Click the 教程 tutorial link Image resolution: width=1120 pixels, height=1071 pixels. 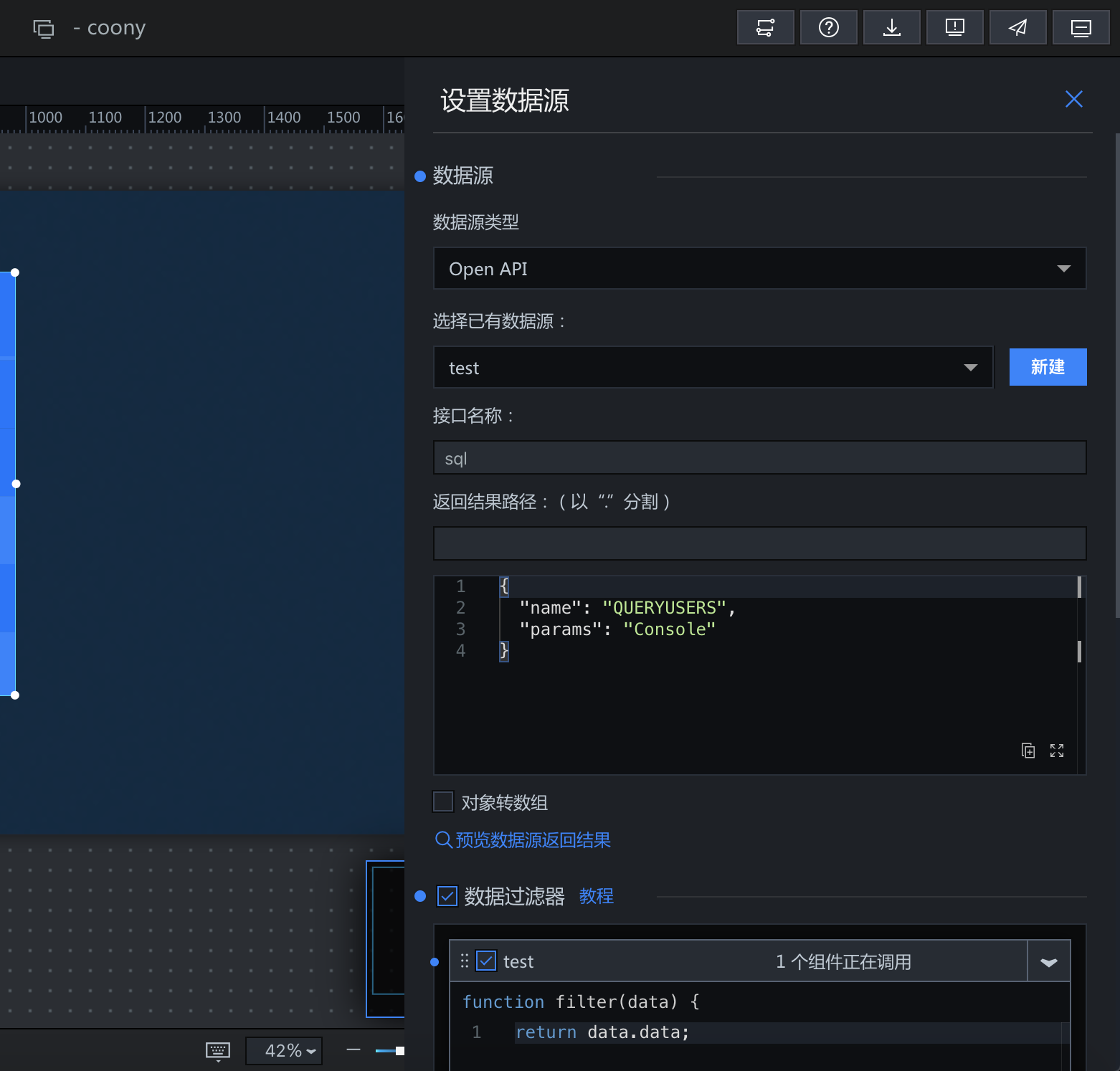click(596, 896)
